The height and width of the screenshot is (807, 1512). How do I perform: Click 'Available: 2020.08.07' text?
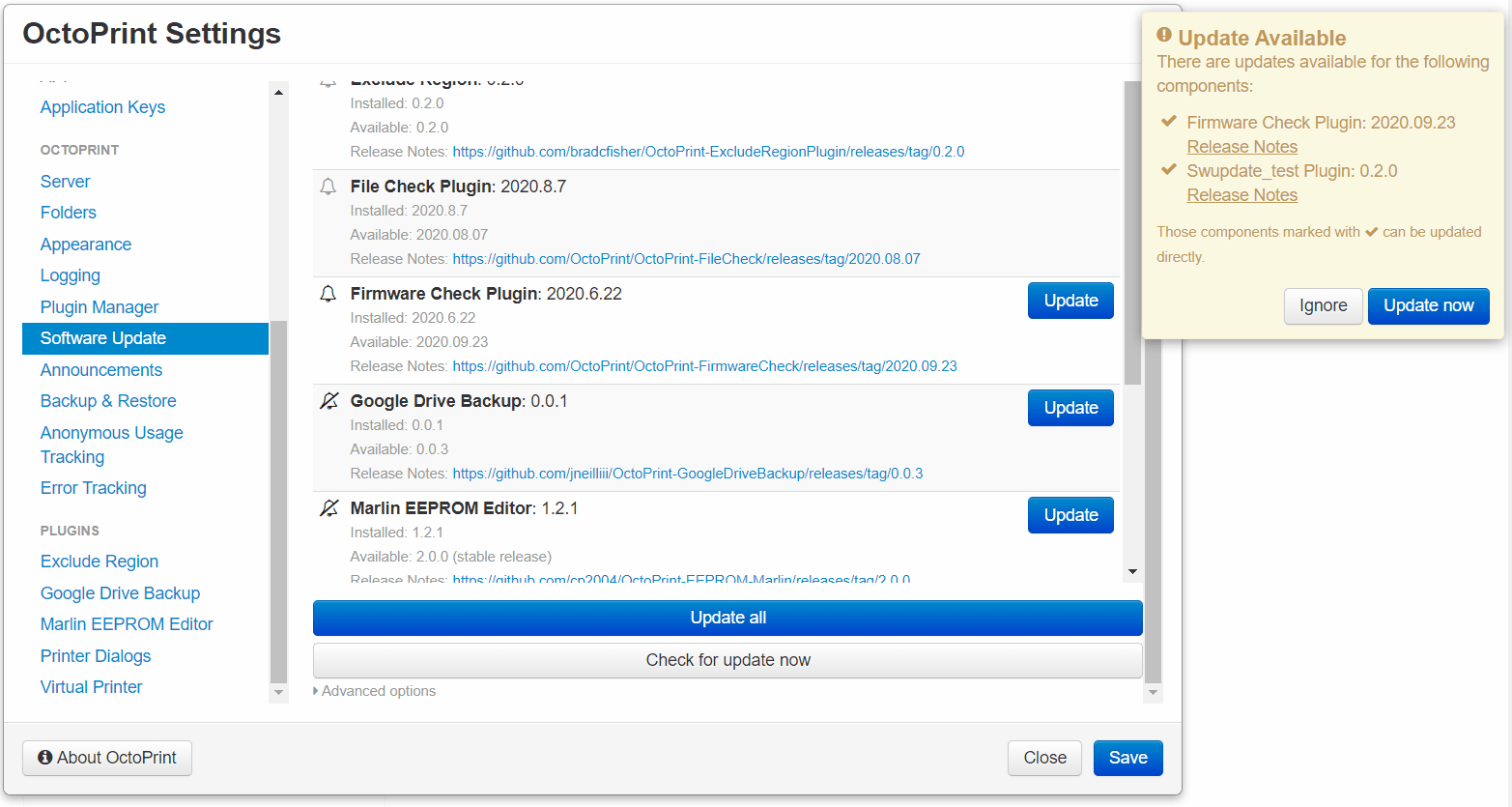(419, 235)
